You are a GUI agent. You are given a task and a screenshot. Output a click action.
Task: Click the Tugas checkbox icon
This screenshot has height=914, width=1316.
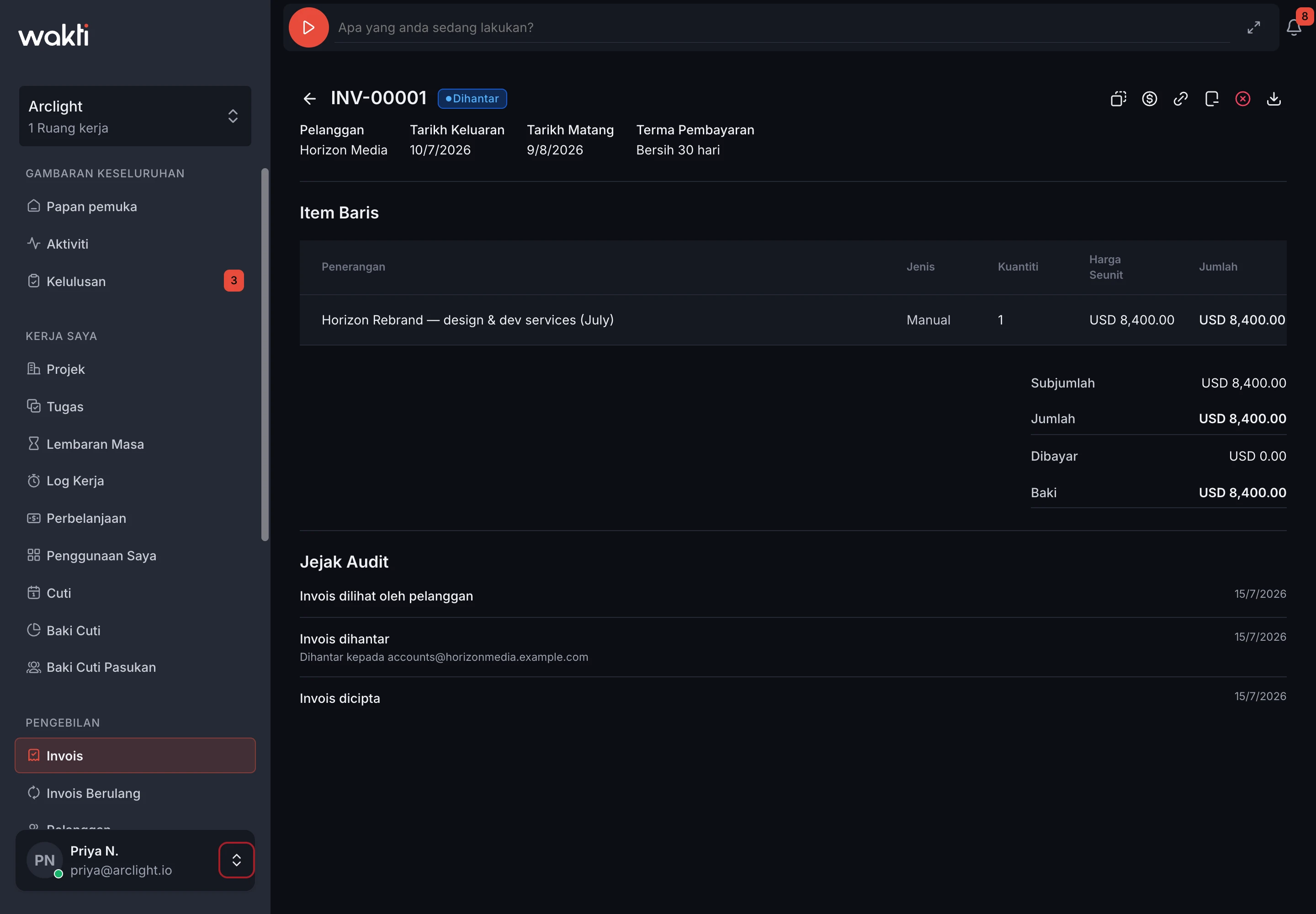coord(34,406)
